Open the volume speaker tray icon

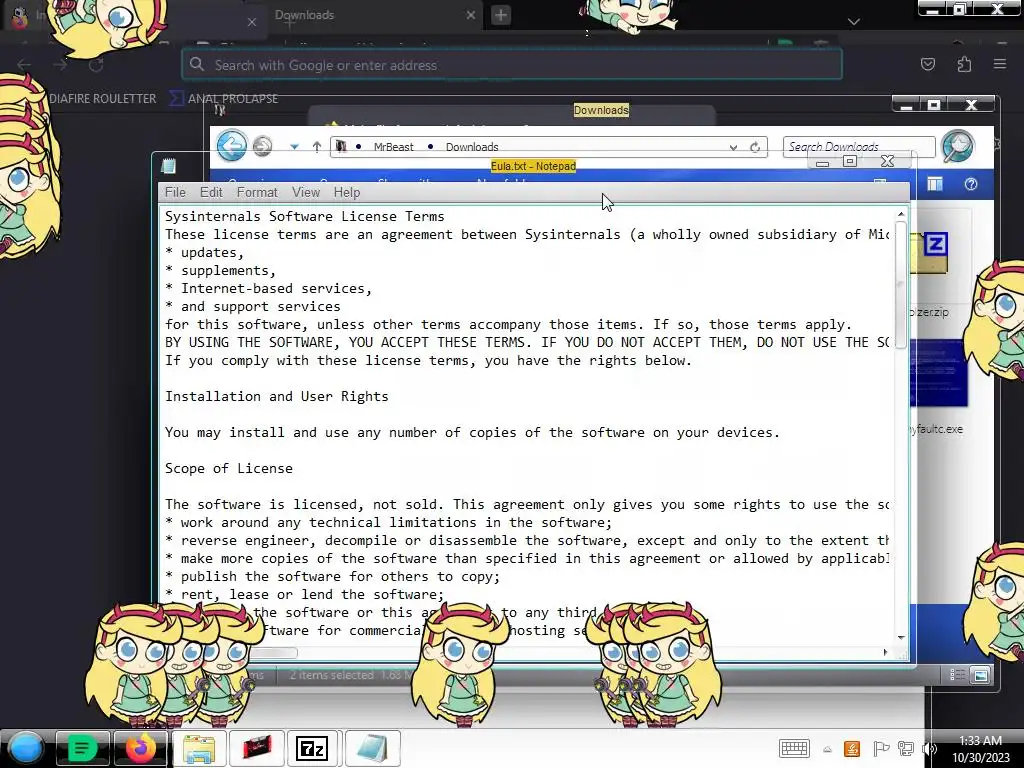(929, 748)
